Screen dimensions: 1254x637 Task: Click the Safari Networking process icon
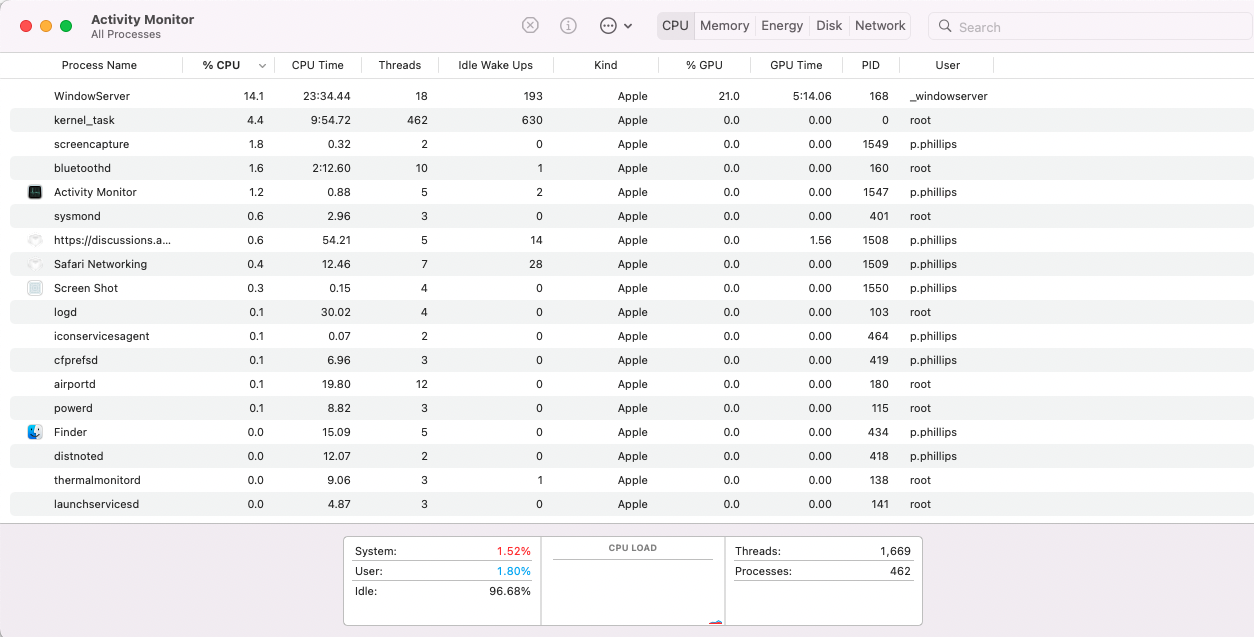coord(35,264)
